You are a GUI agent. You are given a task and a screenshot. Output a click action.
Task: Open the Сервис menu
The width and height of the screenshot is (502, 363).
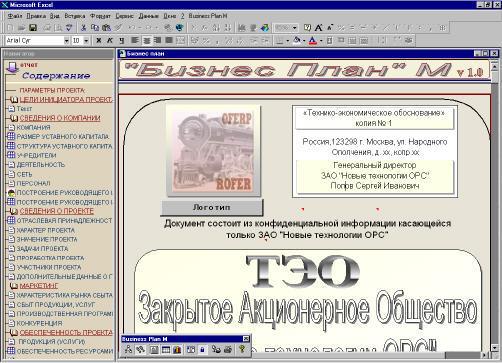coord(124,16)
